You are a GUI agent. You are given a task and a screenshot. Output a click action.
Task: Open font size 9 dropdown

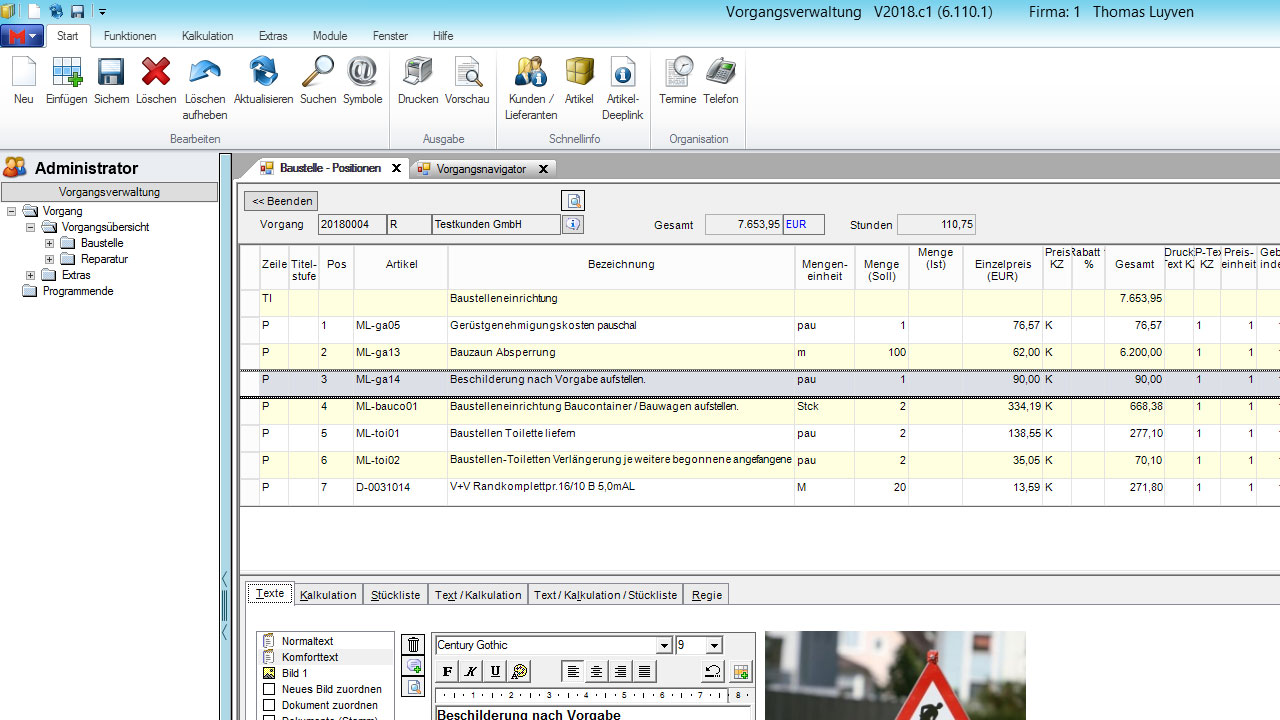pyautogui.click(x=714, y=645)
